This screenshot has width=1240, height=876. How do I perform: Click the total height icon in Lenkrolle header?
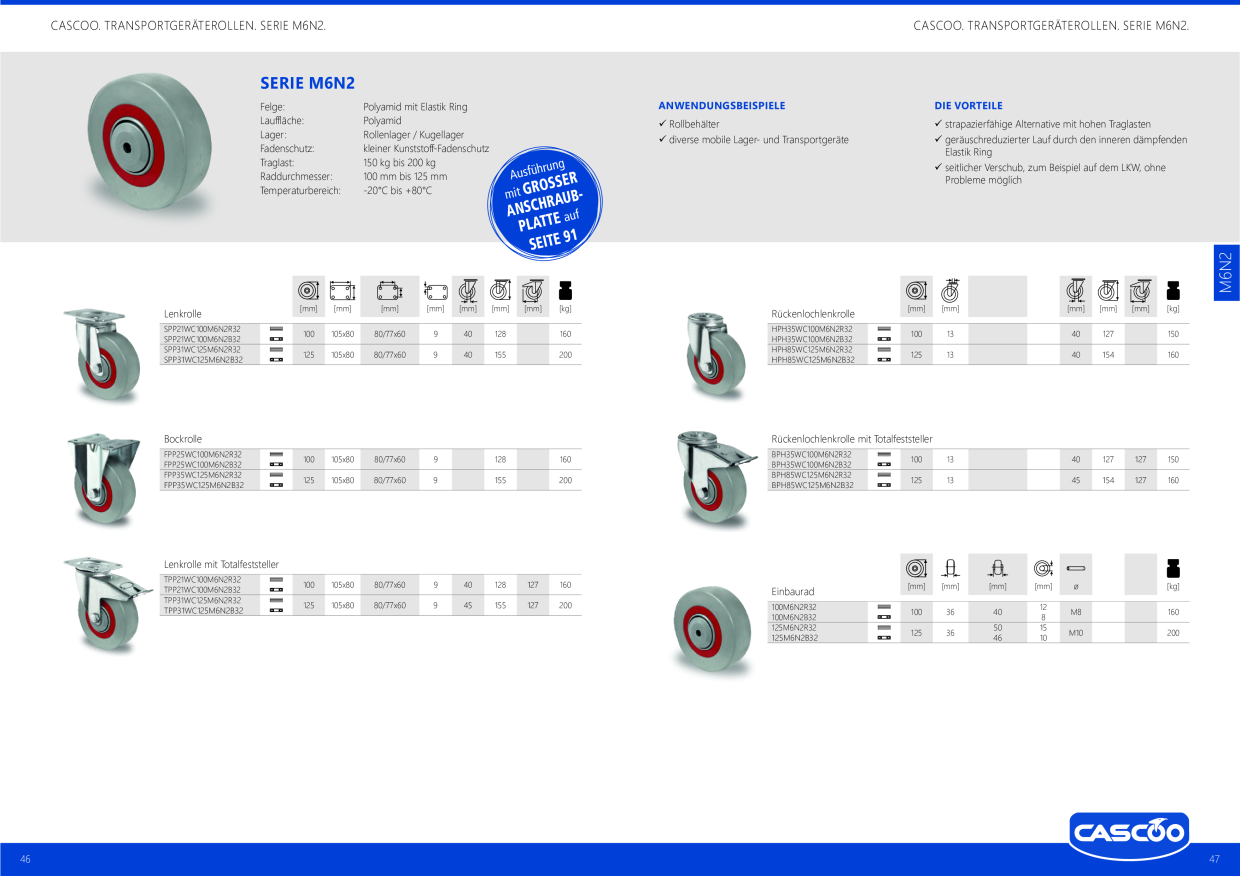500,290
